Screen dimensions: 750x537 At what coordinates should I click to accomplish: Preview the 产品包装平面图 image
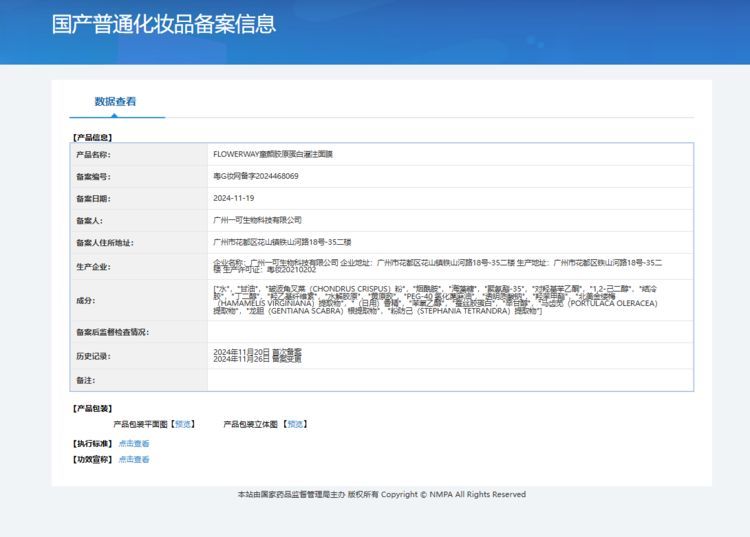coord(185,423)
